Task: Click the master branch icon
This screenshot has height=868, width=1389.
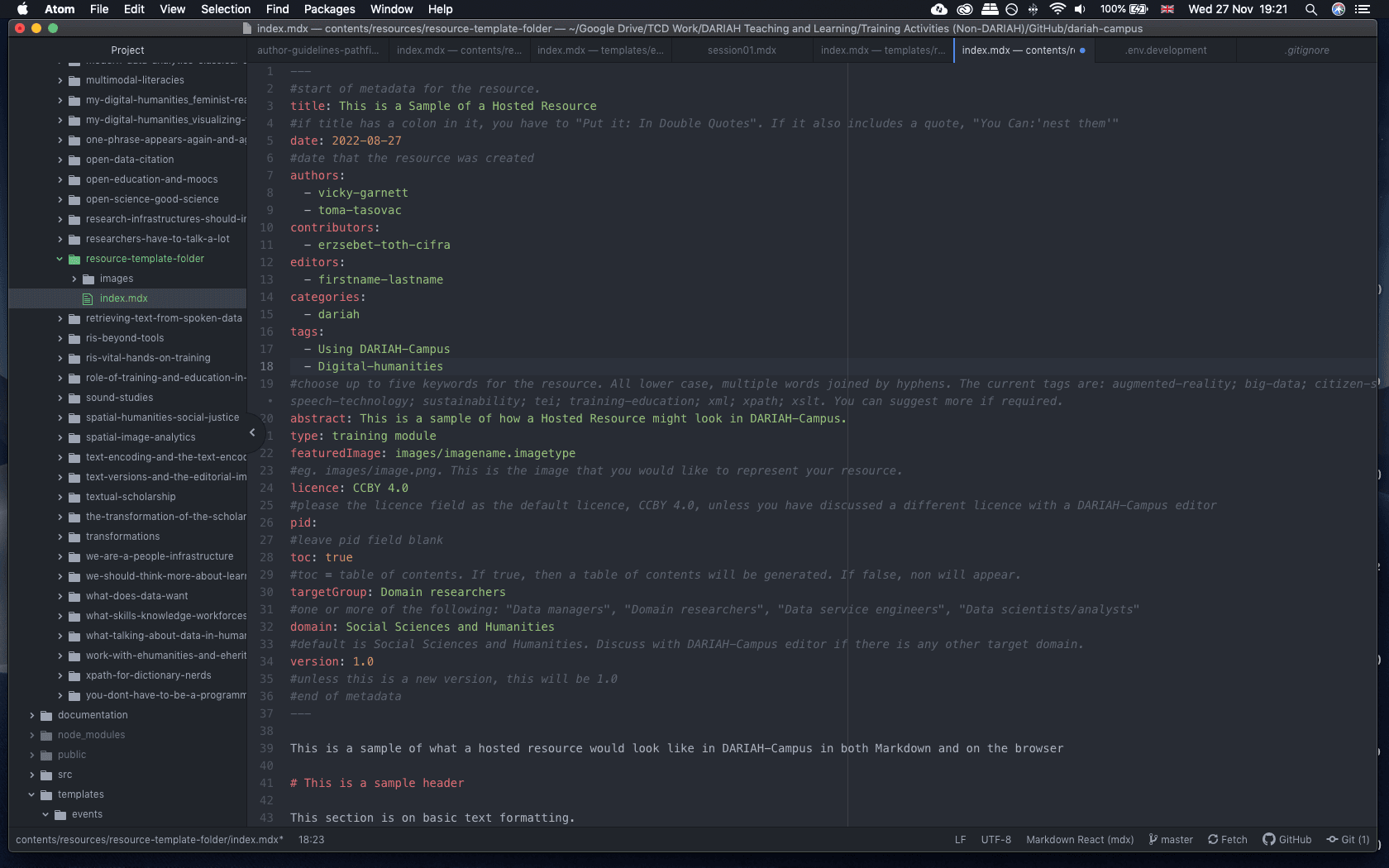Action: coord(1153,839)
